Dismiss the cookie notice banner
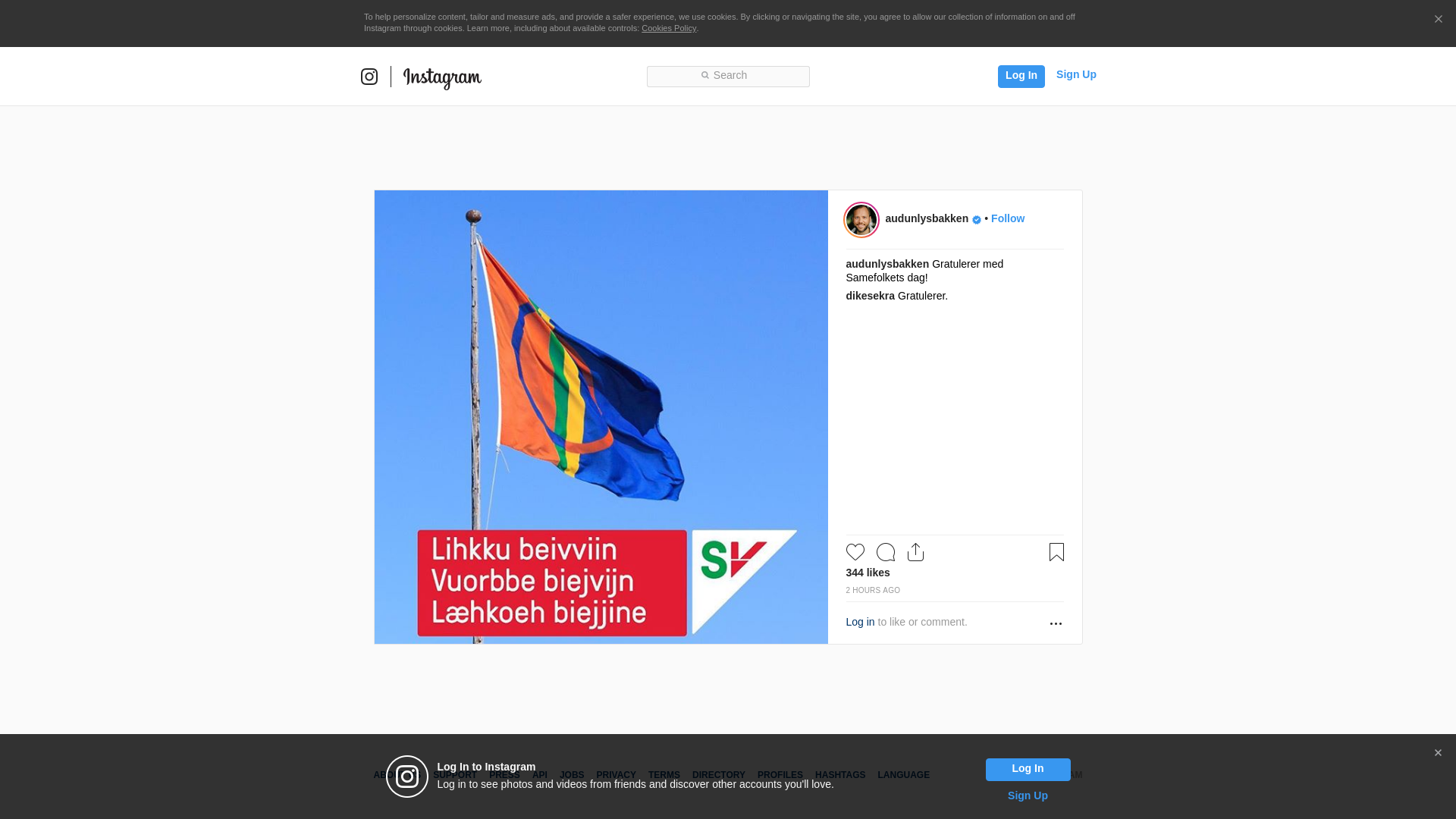1456x819 pixels. 1438,19
